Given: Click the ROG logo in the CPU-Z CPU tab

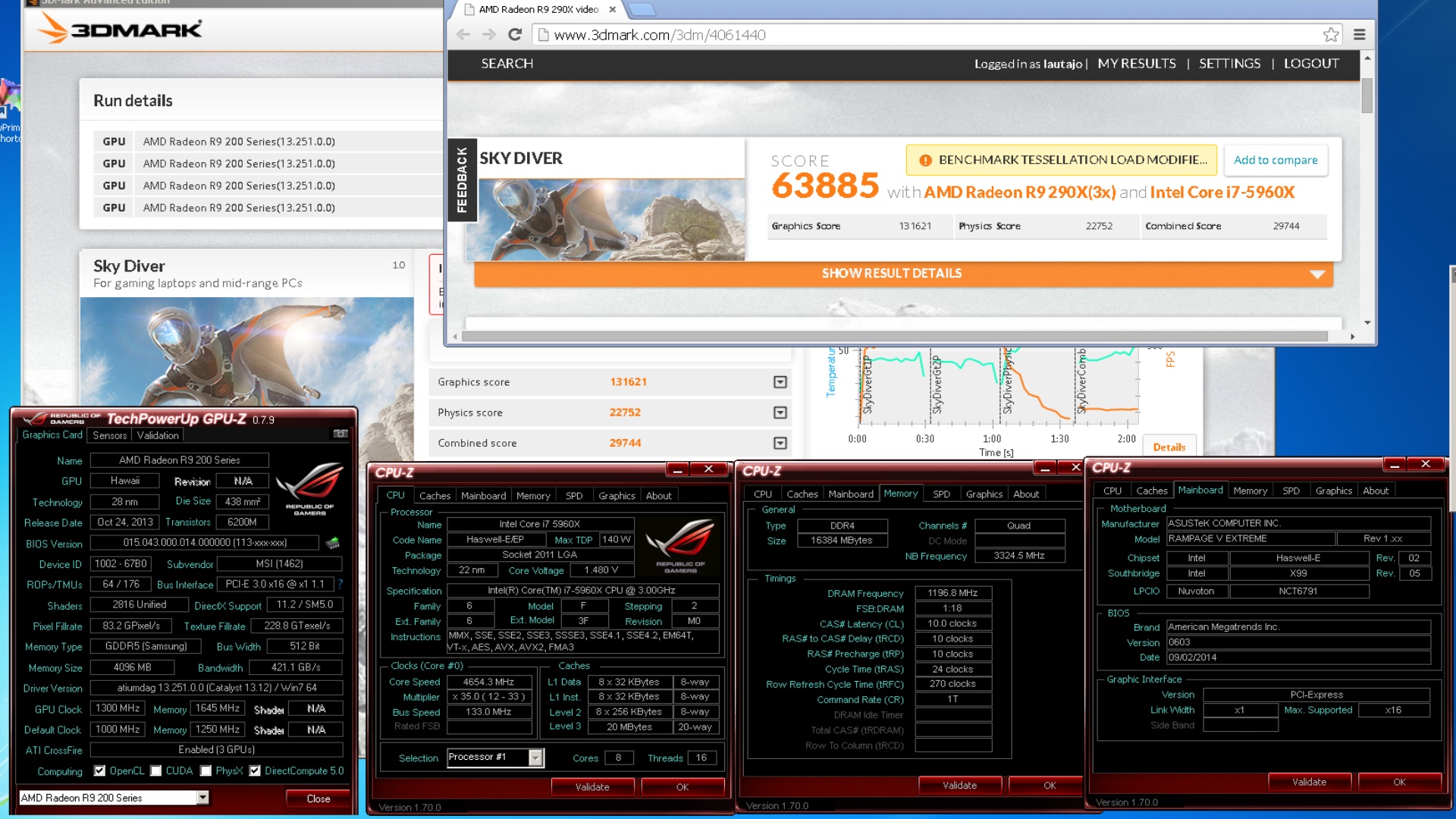Looking at the screenshot, I should coord(680,546).
